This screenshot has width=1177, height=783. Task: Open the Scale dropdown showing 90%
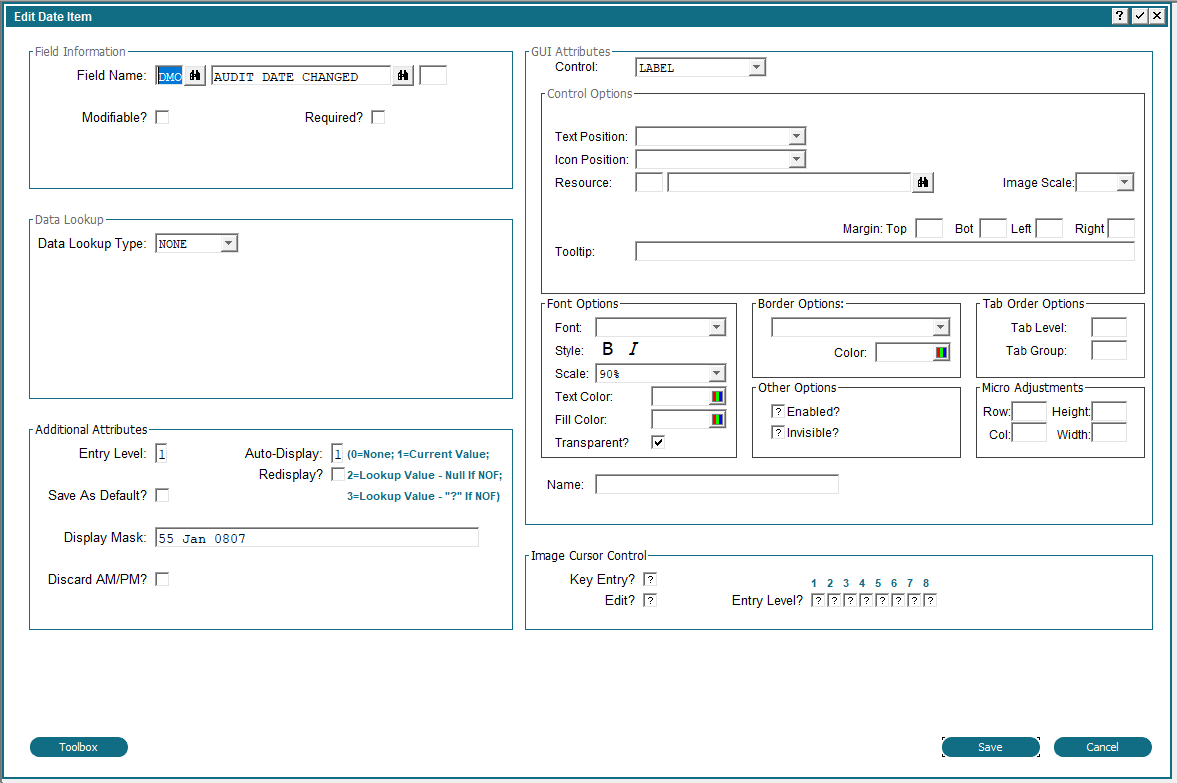click(x=717, y=373)
